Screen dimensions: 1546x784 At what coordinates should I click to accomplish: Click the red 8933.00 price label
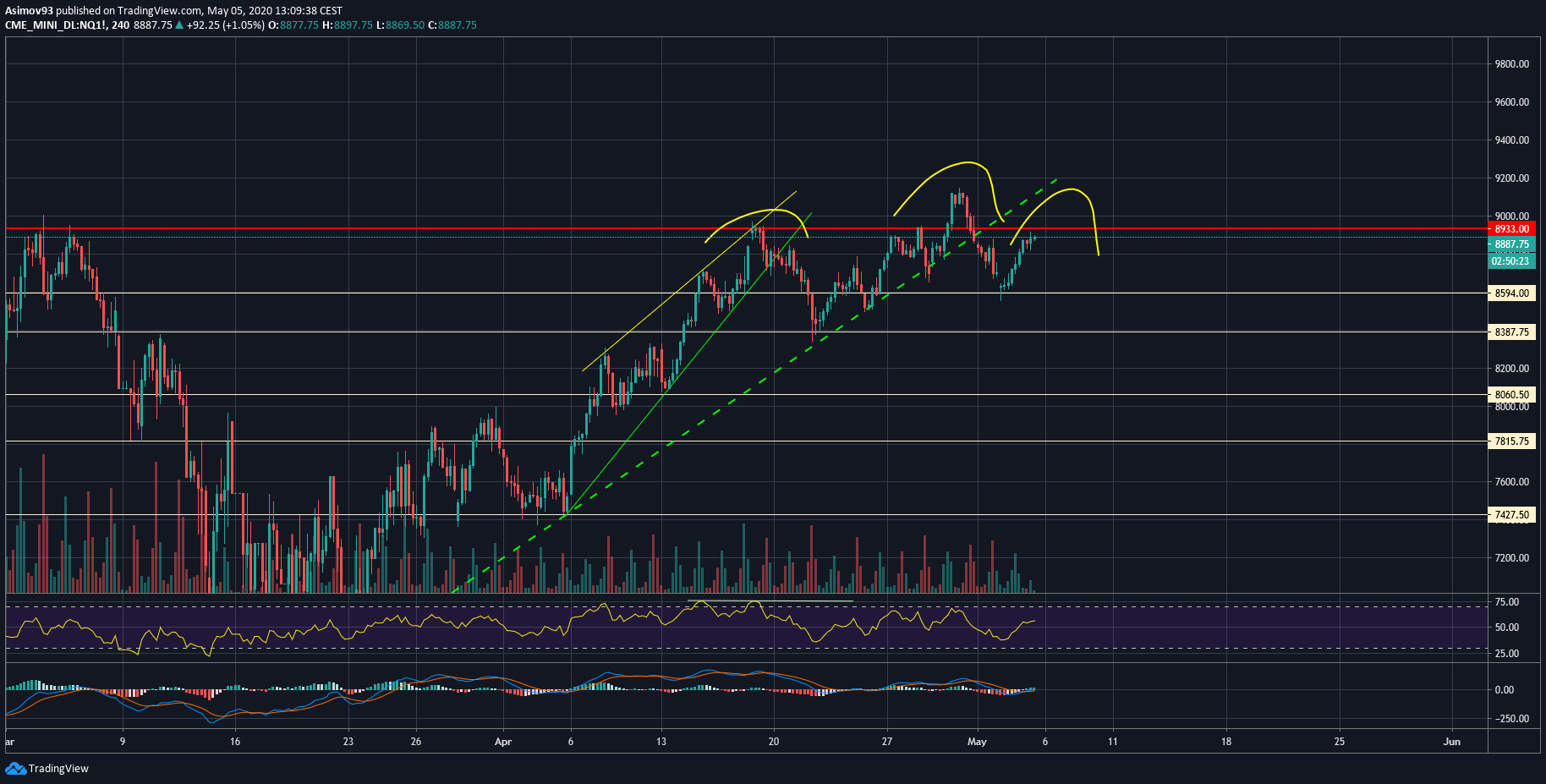click(1511, 229)
